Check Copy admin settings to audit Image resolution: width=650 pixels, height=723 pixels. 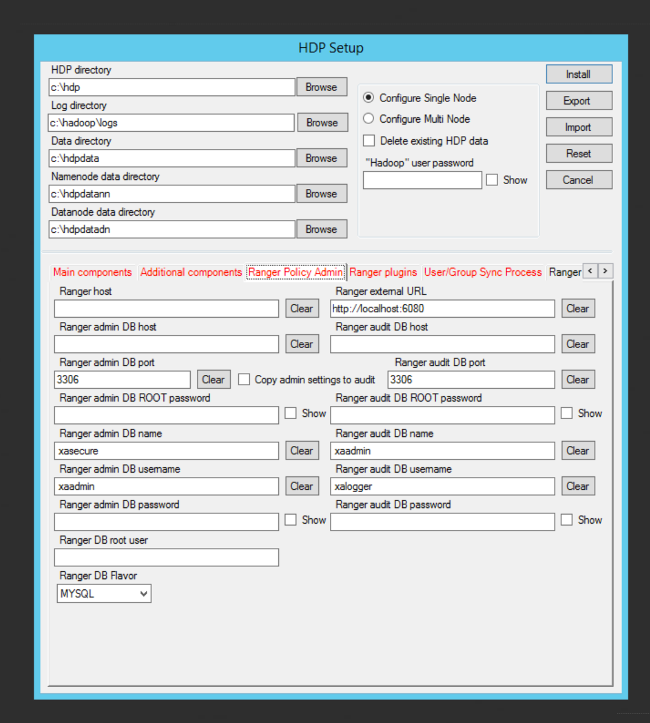point(245,380)
